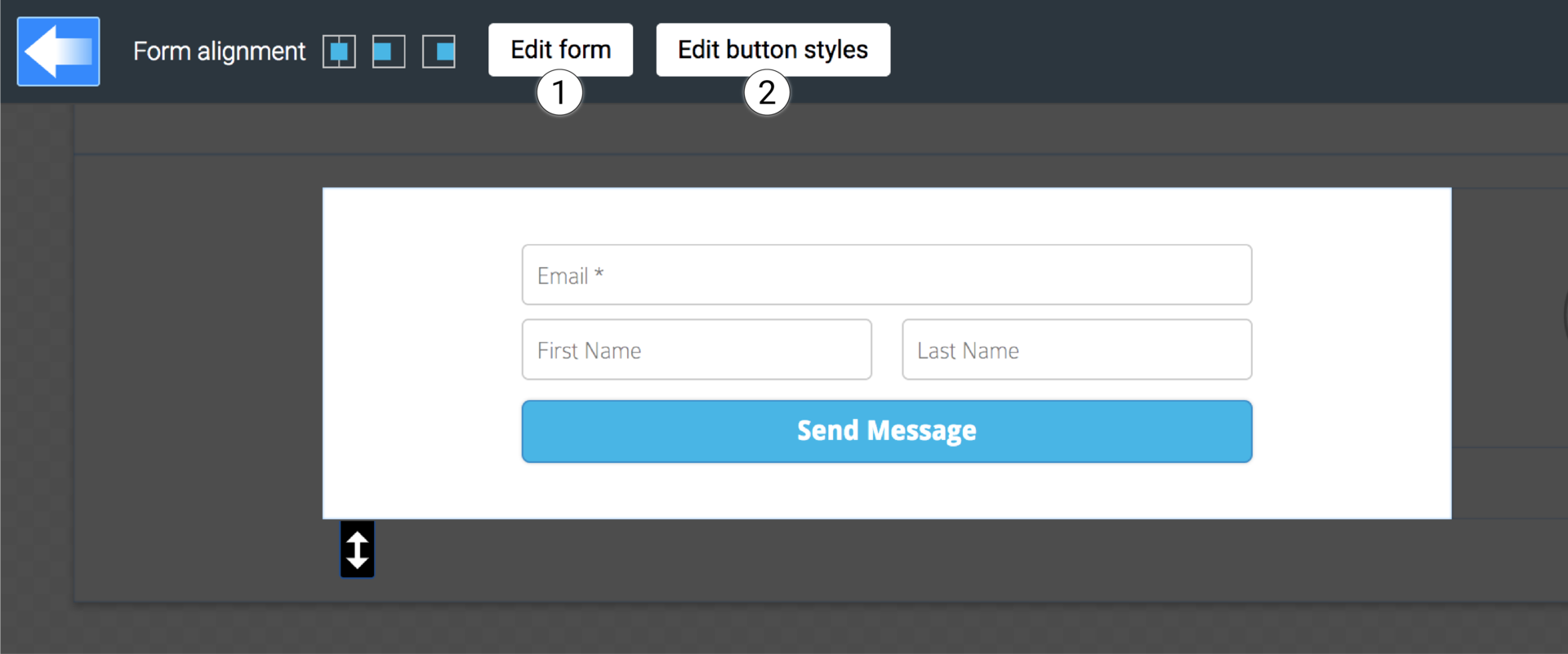Open Edit form

click(x=560, y=50)
